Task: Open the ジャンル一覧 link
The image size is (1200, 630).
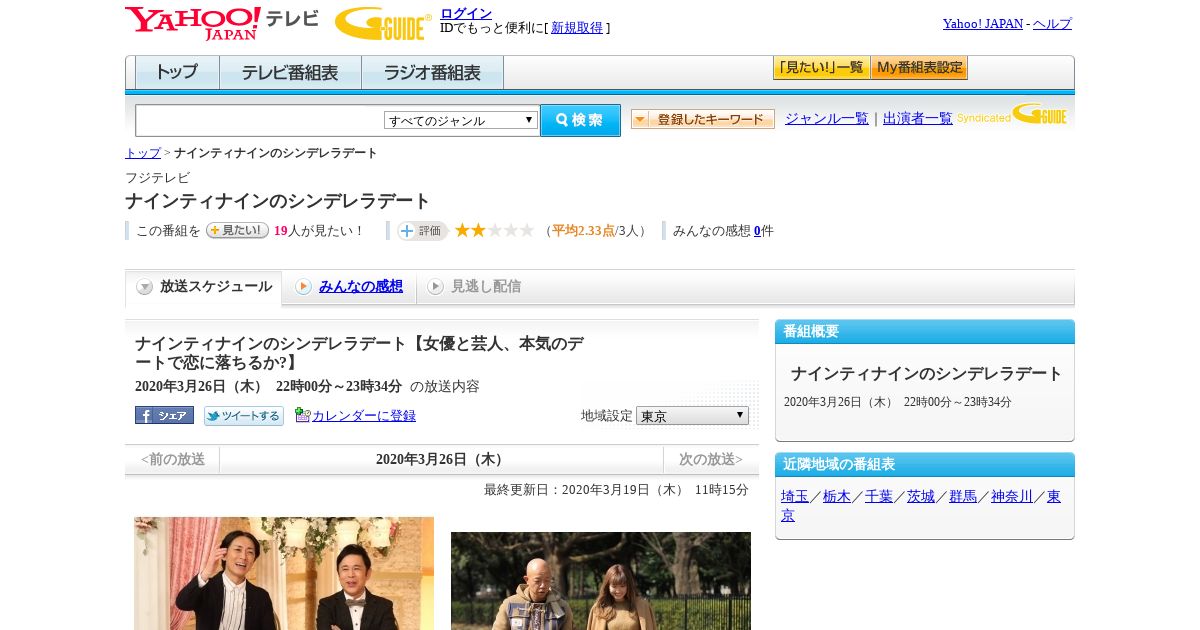Action: (826, 119)
